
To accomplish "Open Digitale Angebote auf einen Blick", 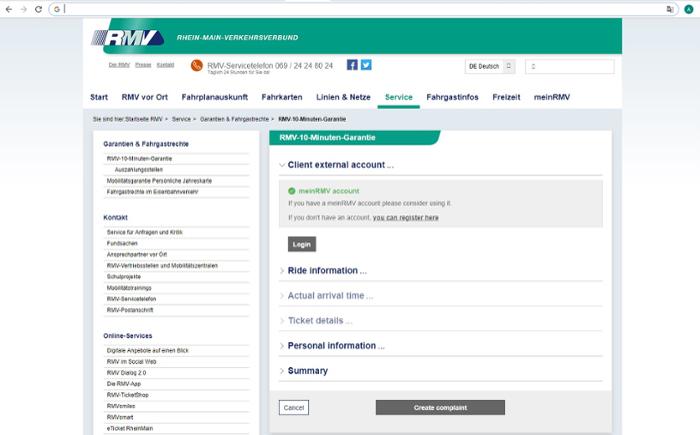I will [148, 351].
